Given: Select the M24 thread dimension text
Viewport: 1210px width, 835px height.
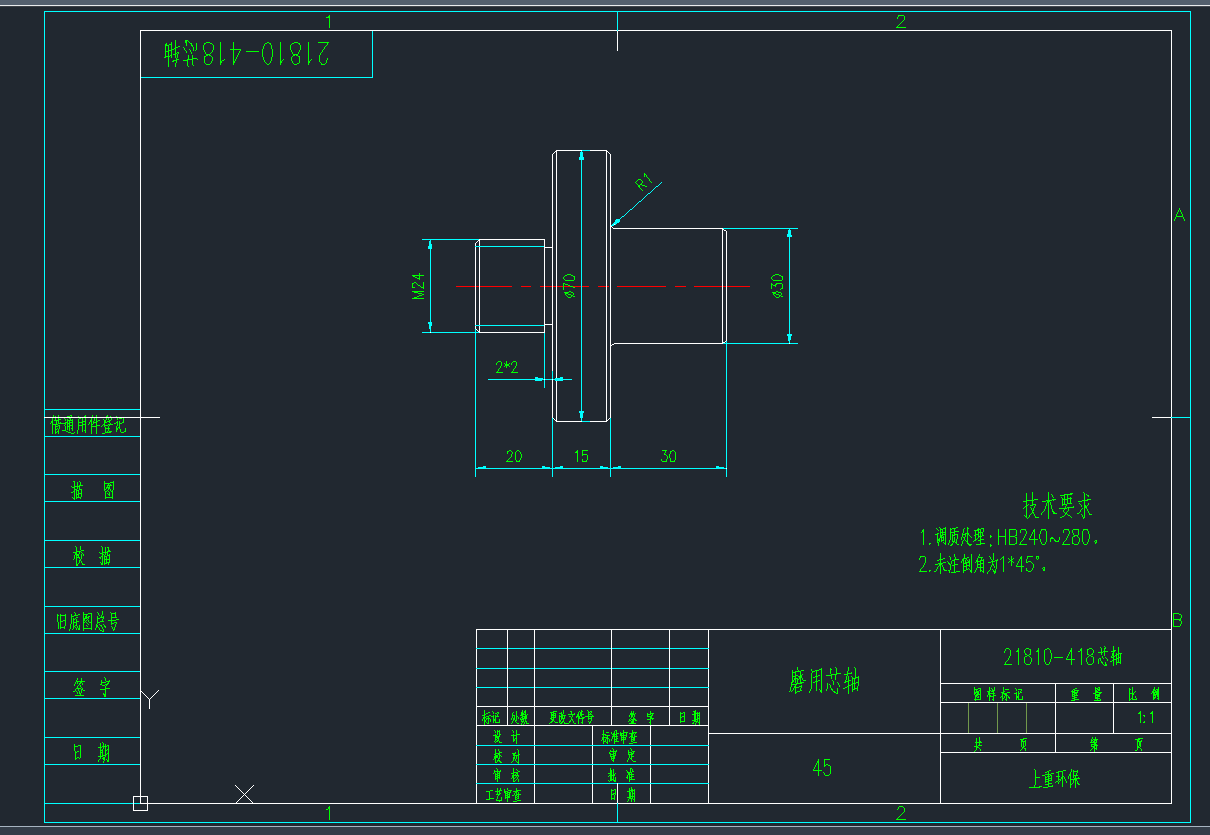Looking at the screenshot, I should coord(420,286).
